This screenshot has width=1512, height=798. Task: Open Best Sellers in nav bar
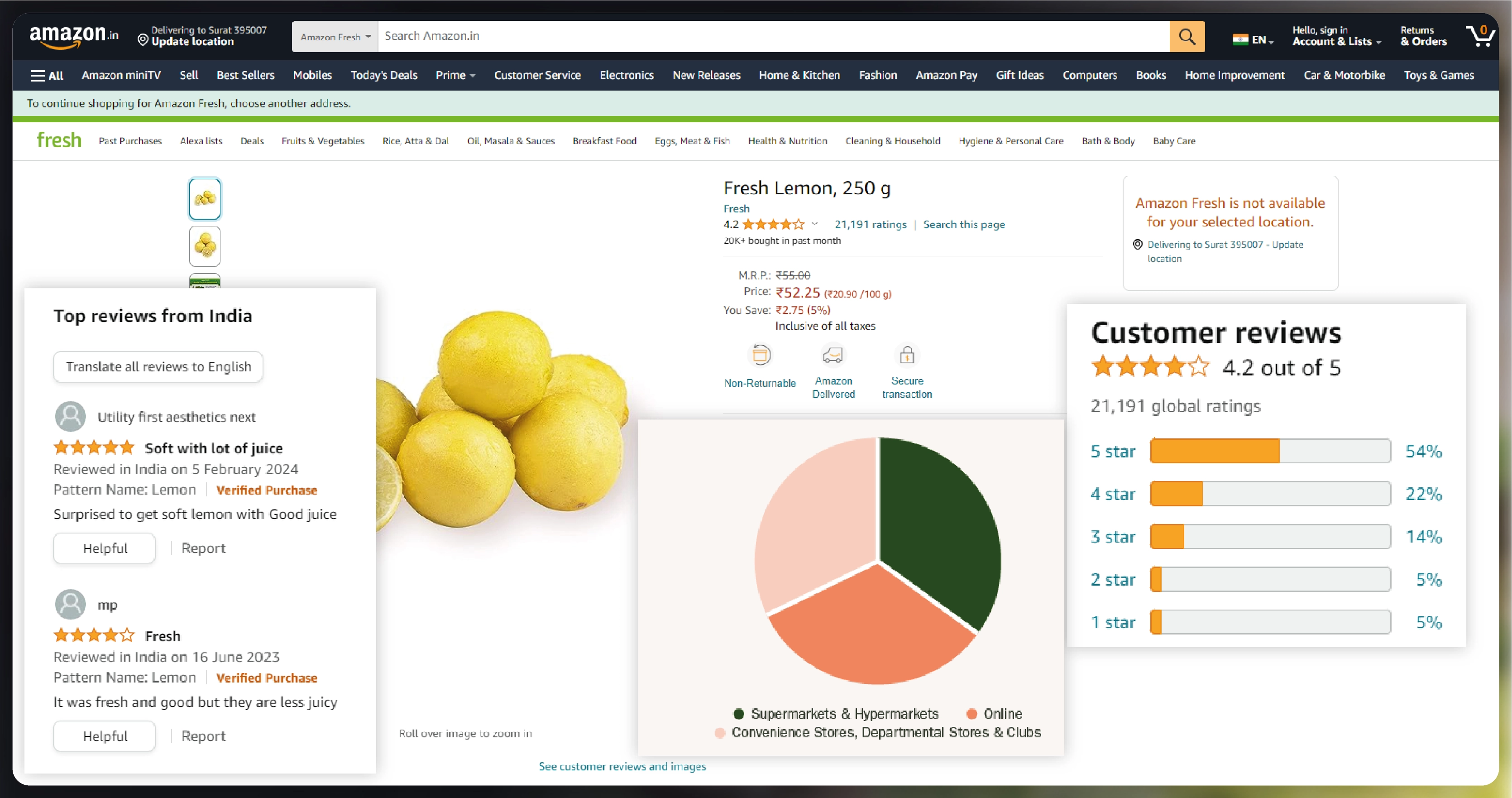point(245,75)
